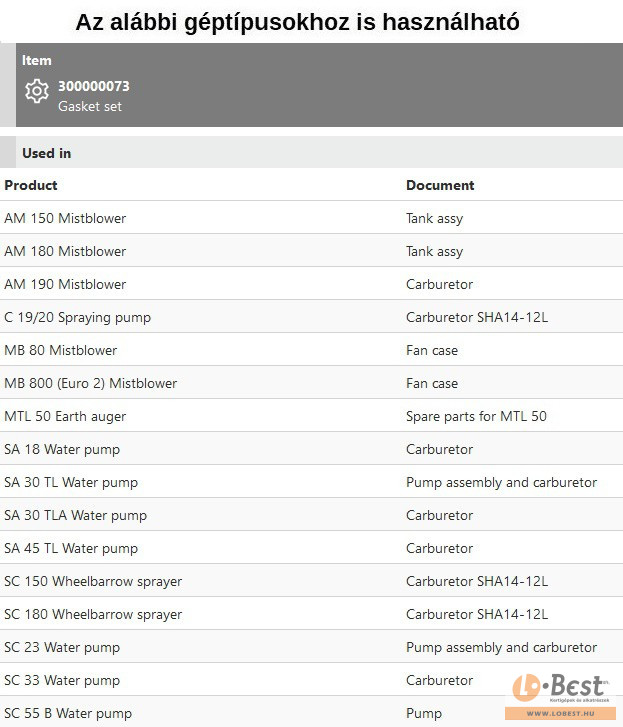Image resolution: width=623 pixels, height=727 pixels.
Task: Open Pump assembly document for SA 30 TL
Action: coord(501,482)
